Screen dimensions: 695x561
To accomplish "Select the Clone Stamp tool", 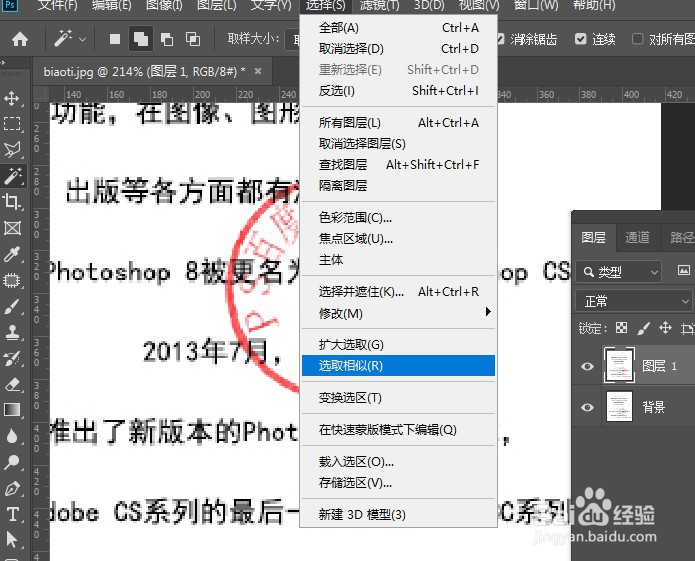I will tap(12, 332).
